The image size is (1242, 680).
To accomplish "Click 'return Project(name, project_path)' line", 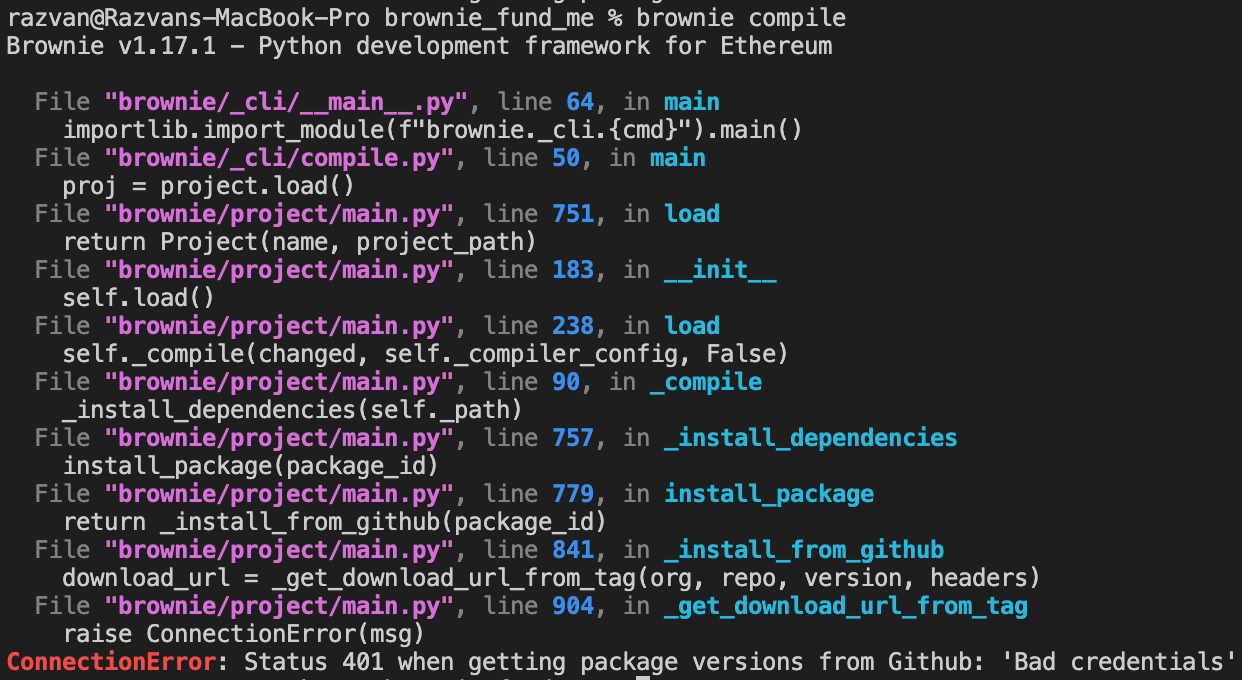I will coord(300,242).
